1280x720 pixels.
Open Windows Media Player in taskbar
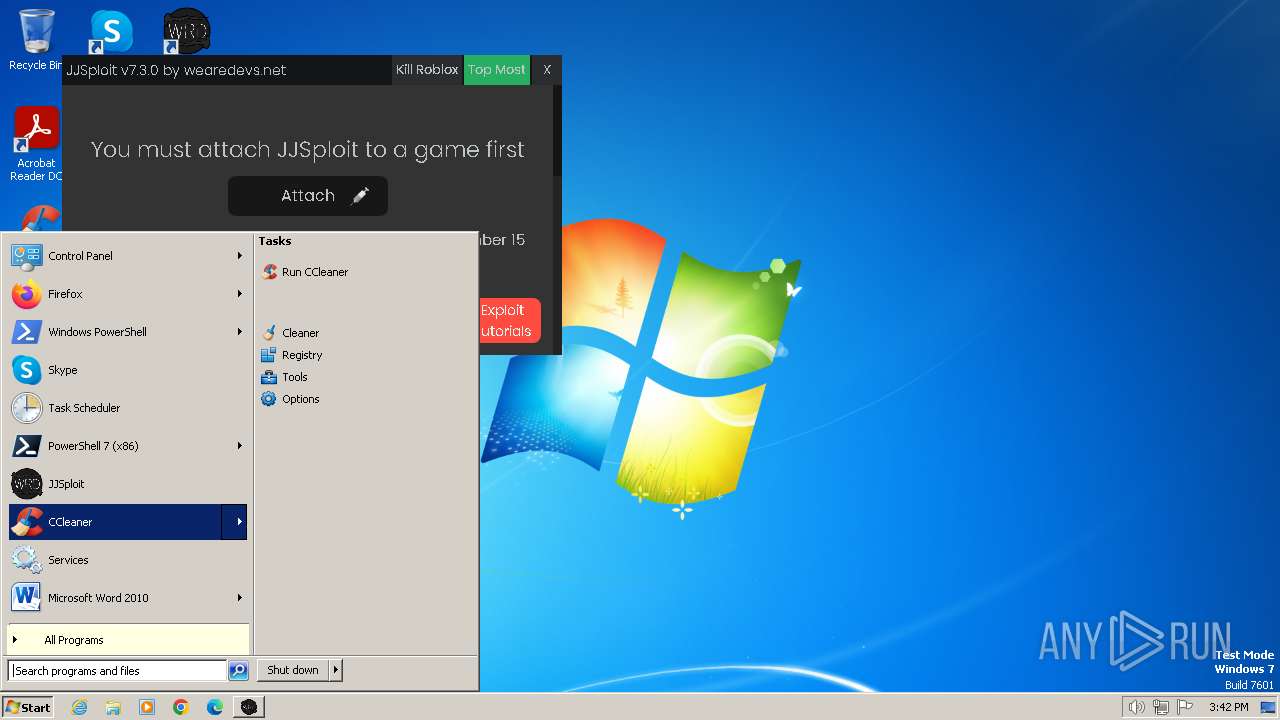147,707
